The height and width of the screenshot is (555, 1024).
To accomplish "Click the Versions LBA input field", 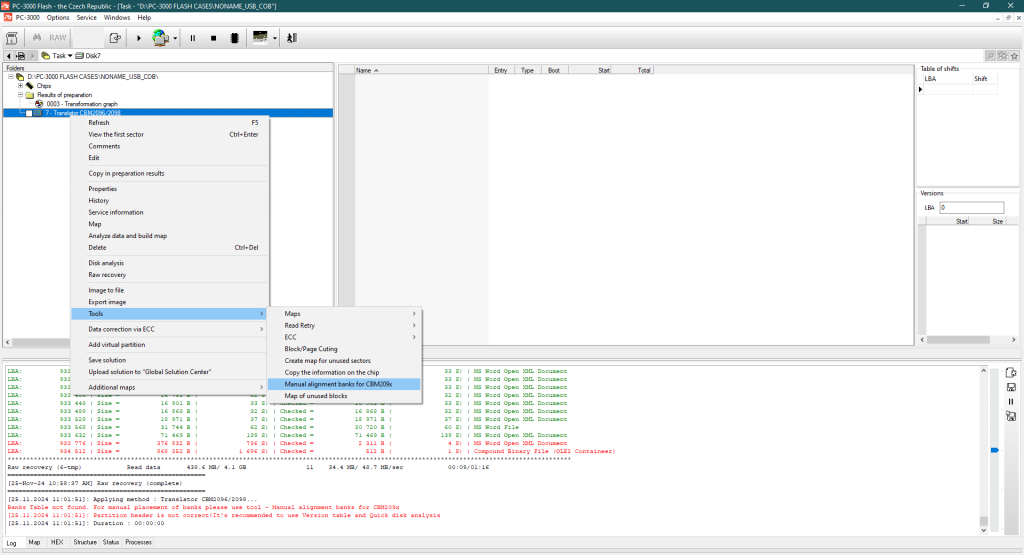I will click(x=970, y=207).
